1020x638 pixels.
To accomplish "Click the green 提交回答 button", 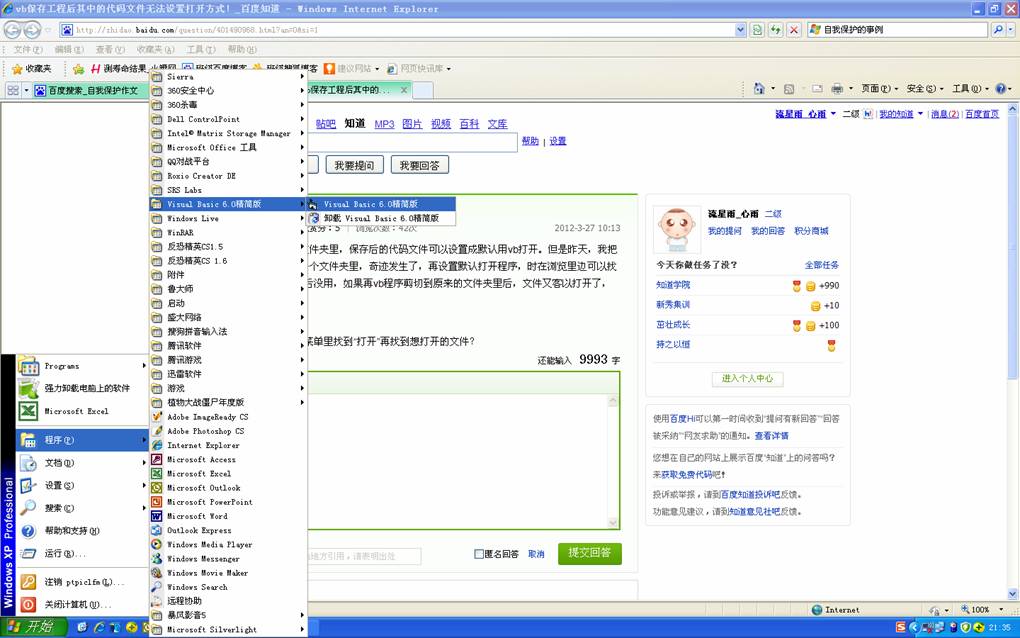I will click(x=589, y=553).
